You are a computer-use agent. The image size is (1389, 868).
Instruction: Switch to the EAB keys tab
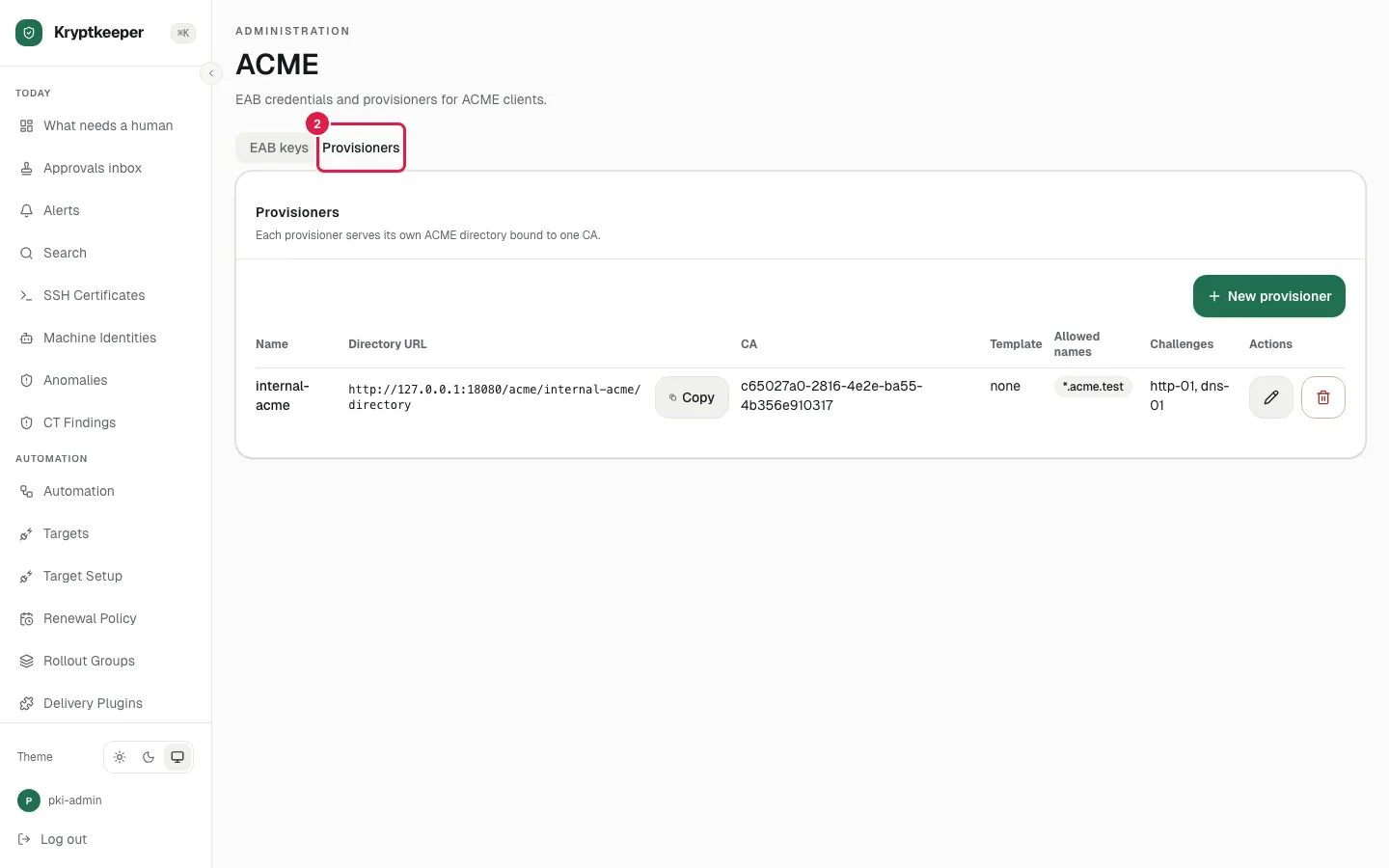279,148
